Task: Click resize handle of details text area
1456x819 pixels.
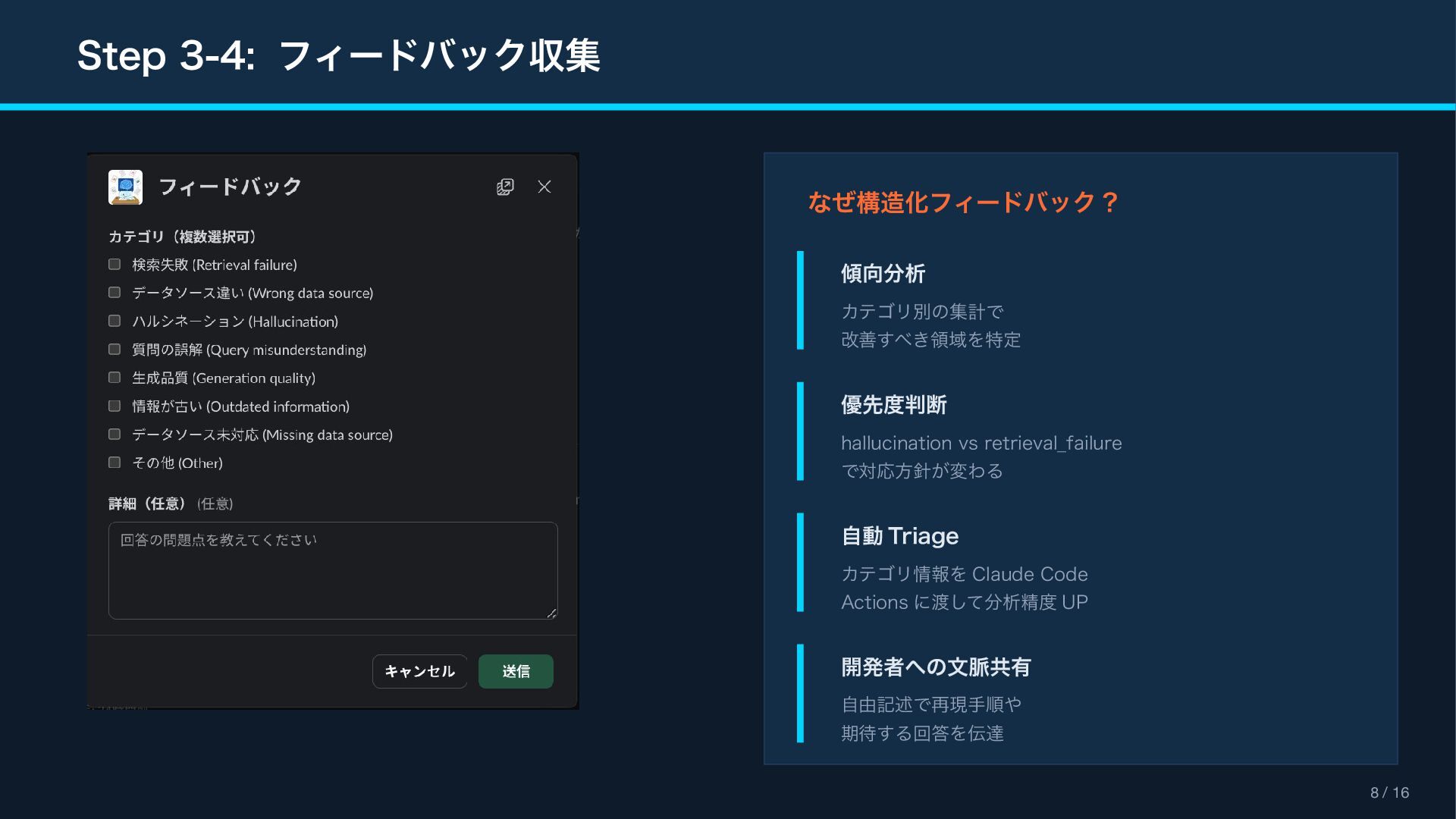Action: (x=552, y=613)
